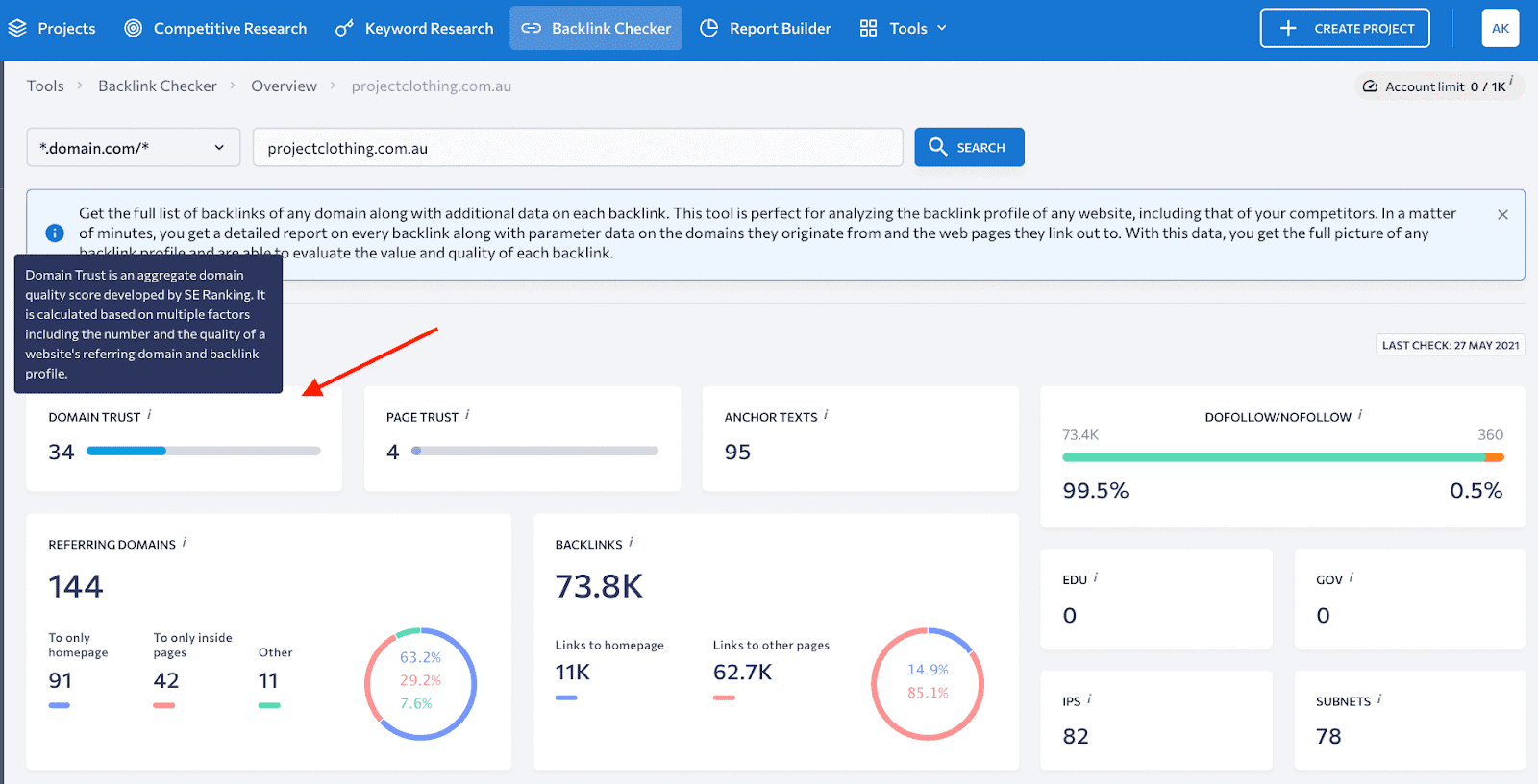Viewport: 1538px width, 784px height.
Task: Dismiss the blue info banner
Action: [1502, 215]
